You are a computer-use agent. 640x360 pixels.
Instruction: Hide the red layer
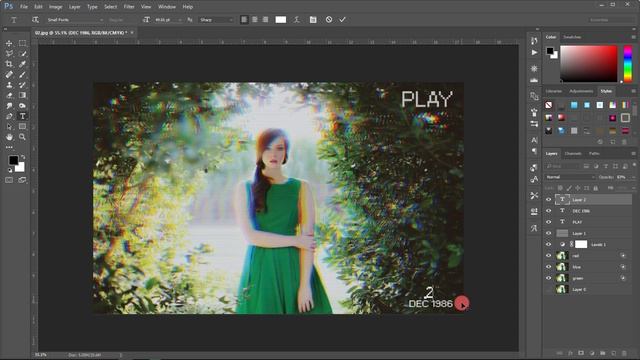pos(549,256)
